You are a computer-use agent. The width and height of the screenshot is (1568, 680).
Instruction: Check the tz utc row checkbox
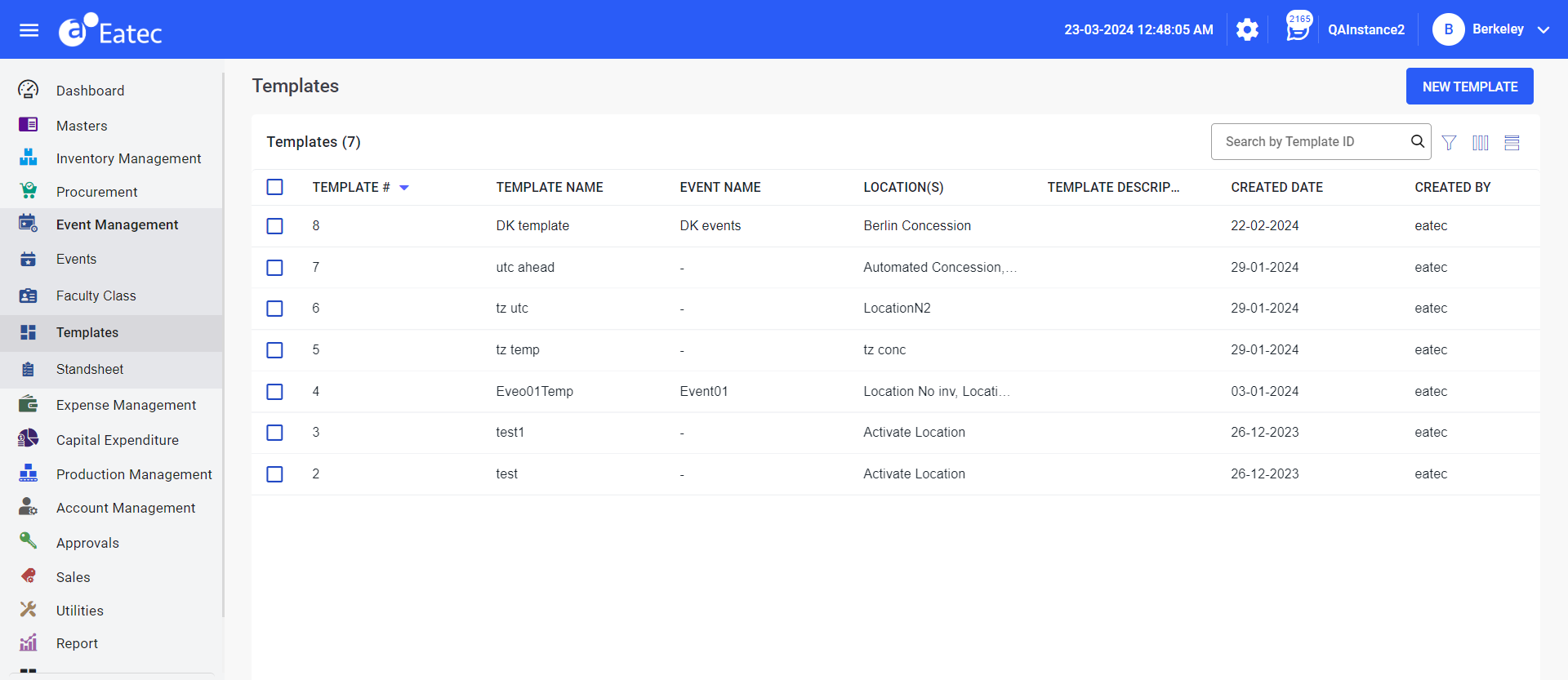pyautogui.click(x=275, y=309)
